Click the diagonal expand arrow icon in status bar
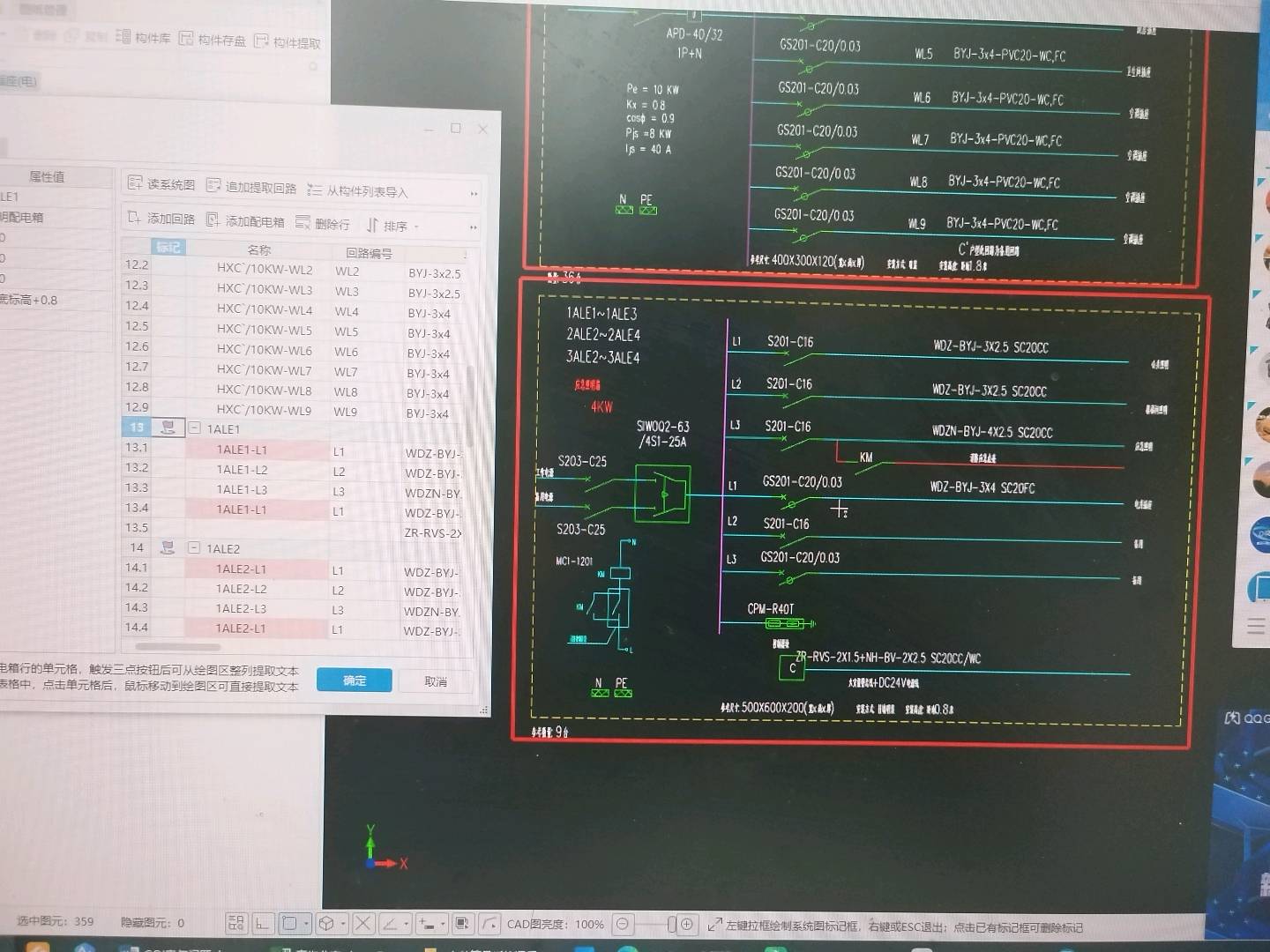Image resolution: width=1270 pixels, height=952 pixels. coord(714,925)
